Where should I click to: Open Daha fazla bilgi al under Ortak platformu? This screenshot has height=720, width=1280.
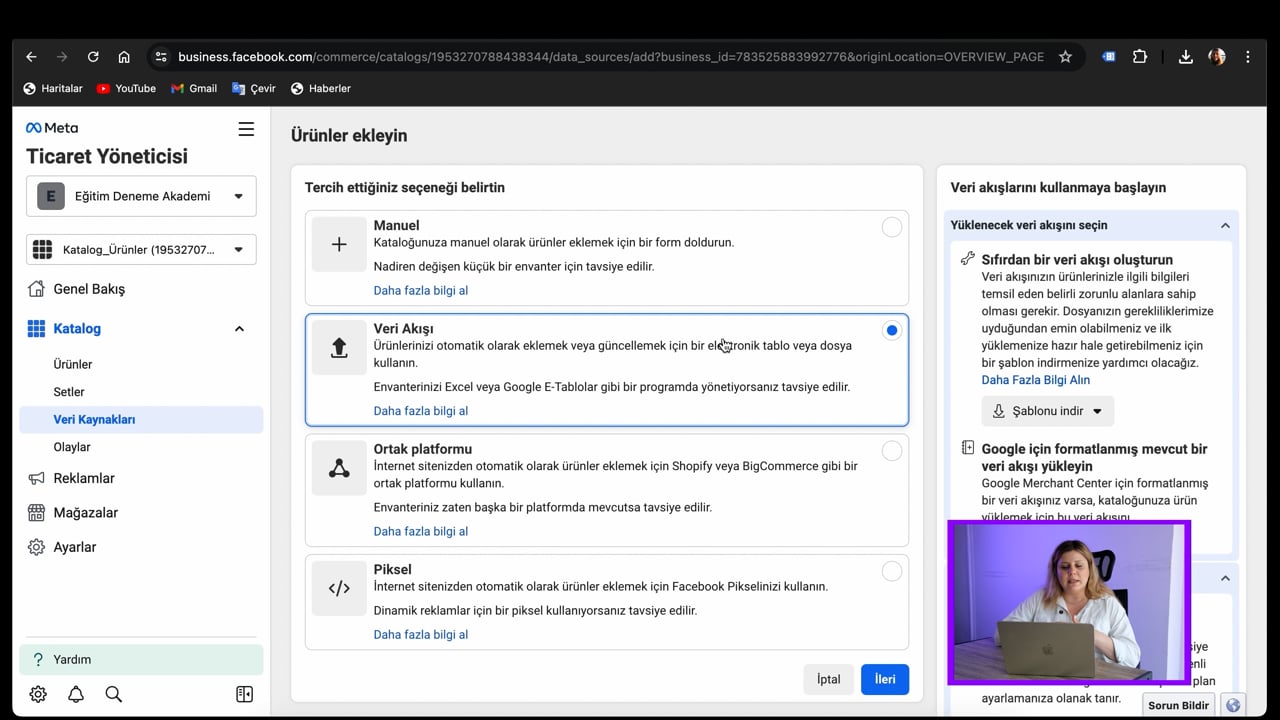[420, 531]
